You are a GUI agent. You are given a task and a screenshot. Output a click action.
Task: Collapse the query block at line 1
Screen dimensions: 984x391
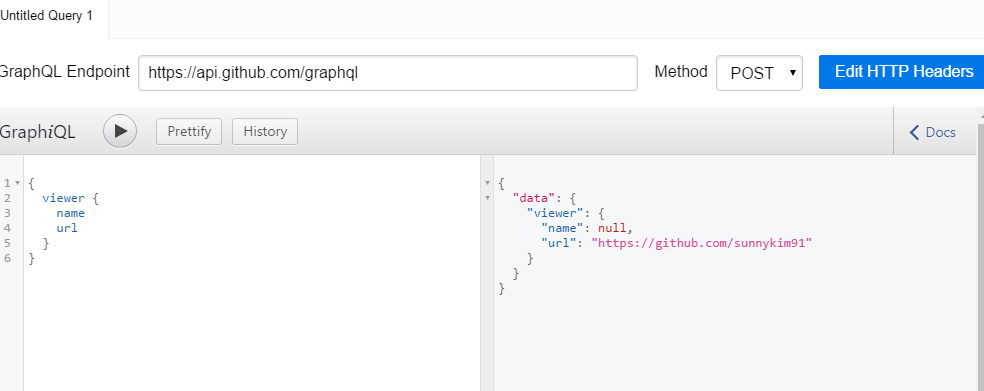tap(18, 183)
